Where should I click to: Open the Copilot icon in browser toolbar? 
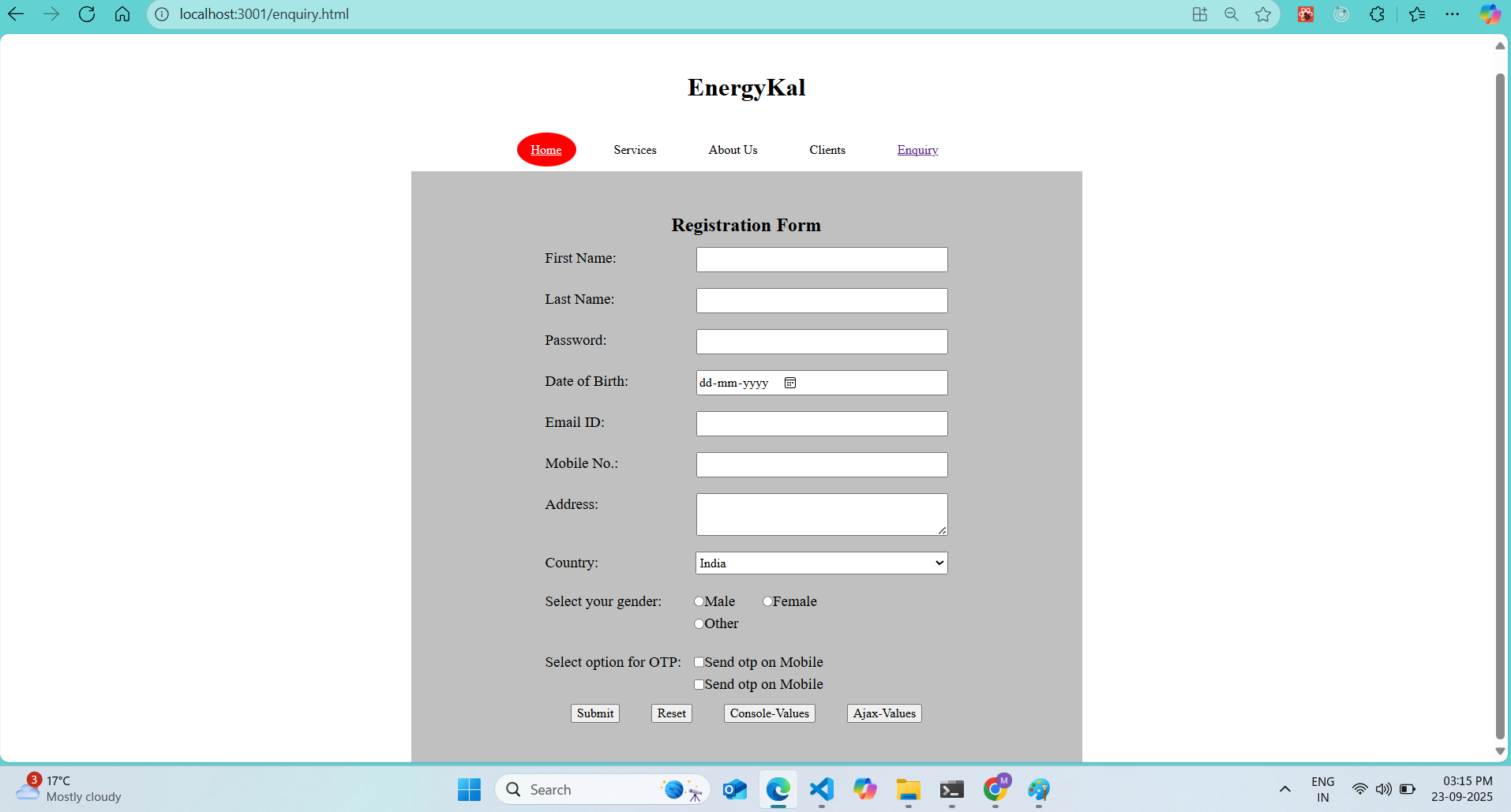pyautogui.click(x=1489, y=14)
